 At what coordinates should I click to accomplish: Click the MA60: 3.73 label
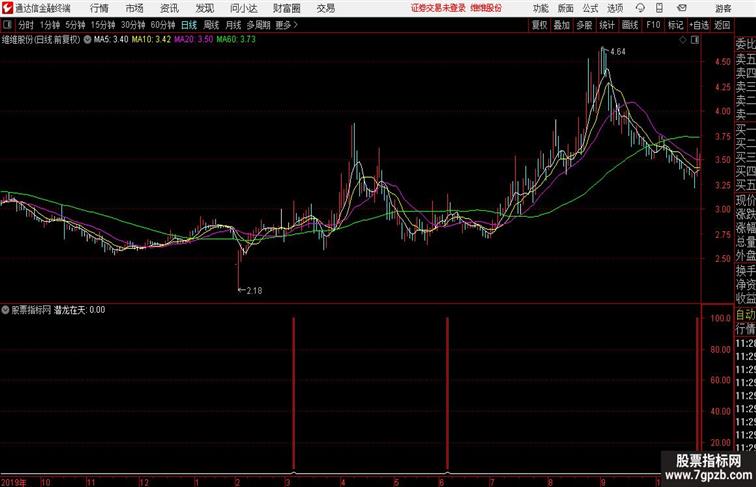click(x=236, y=40)
